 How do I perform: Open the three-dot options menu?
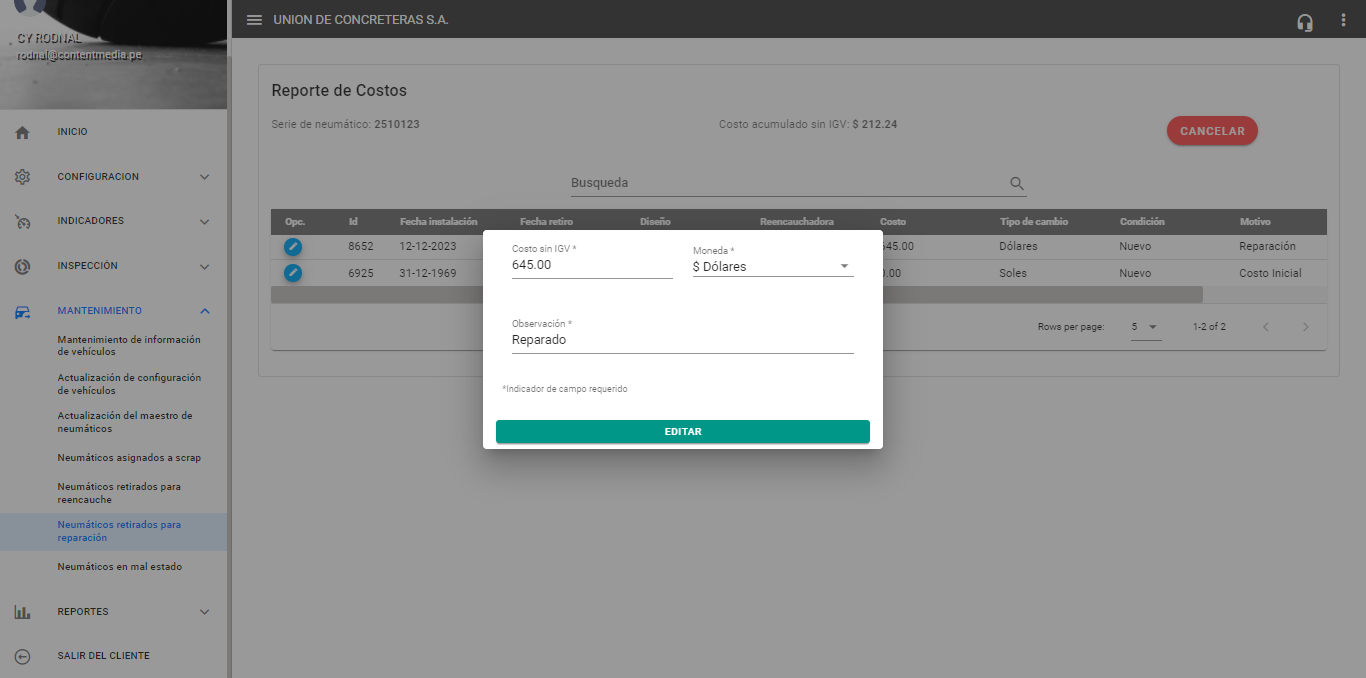point(1343,20)
